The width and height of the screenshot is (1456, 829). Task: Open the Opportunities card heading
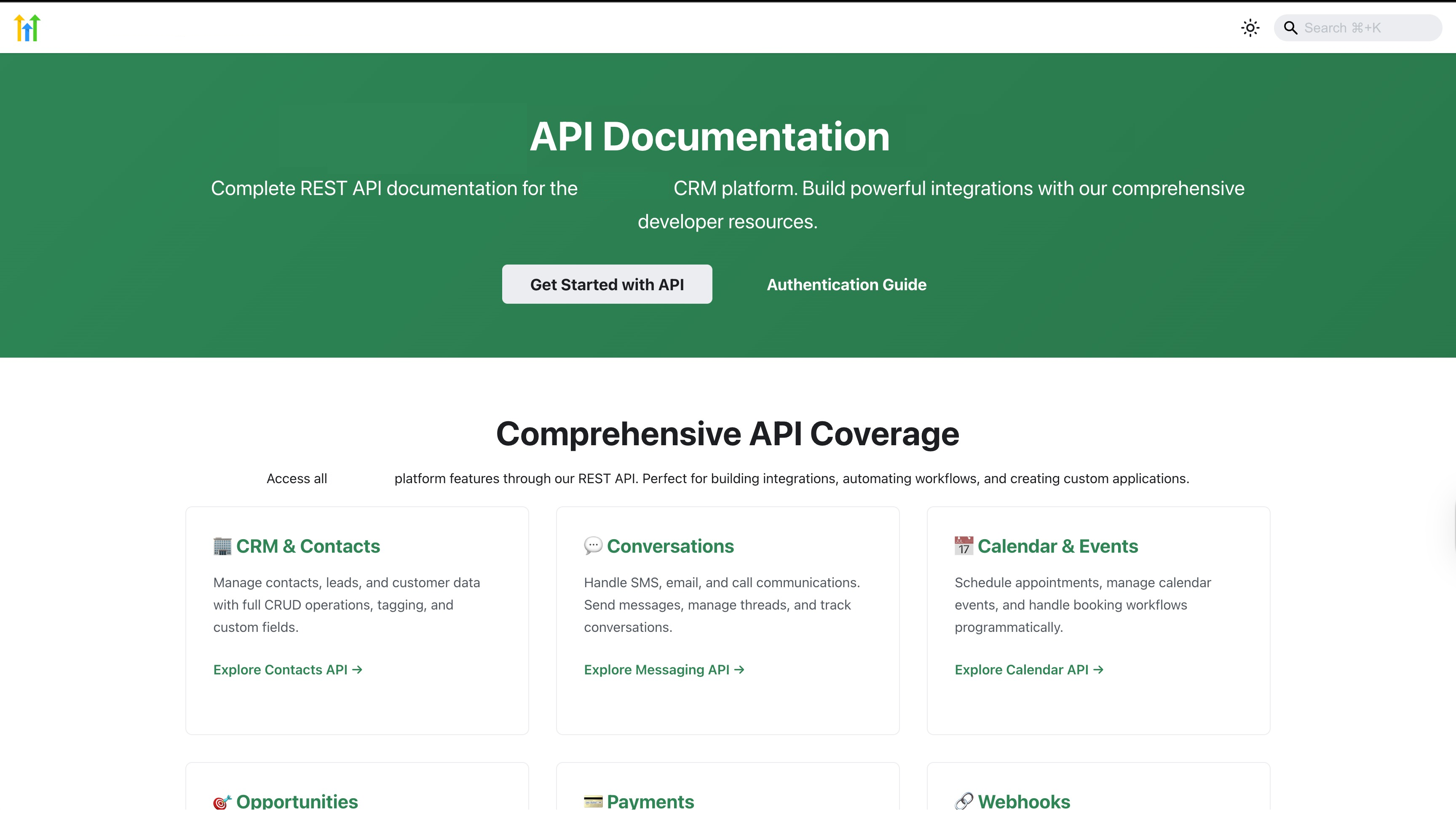297,801
